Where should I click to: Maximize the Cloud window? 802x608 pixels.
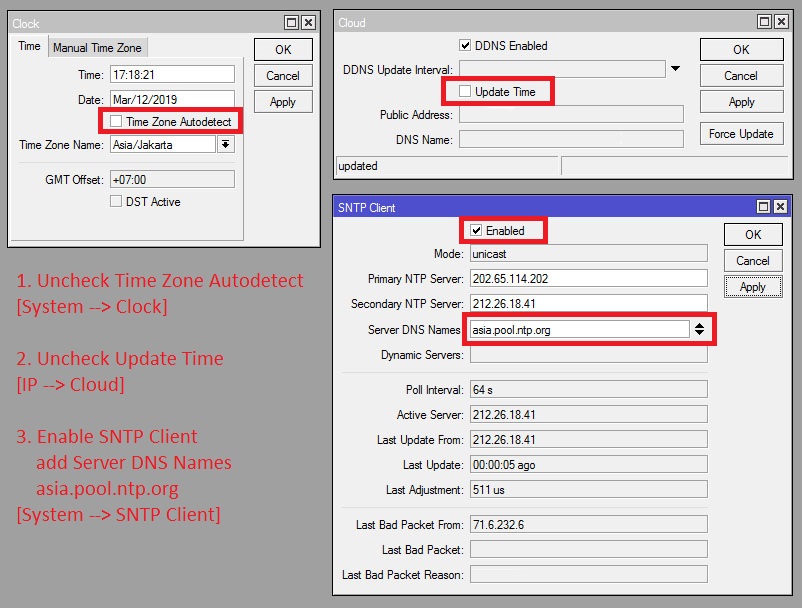click(764, 22)
